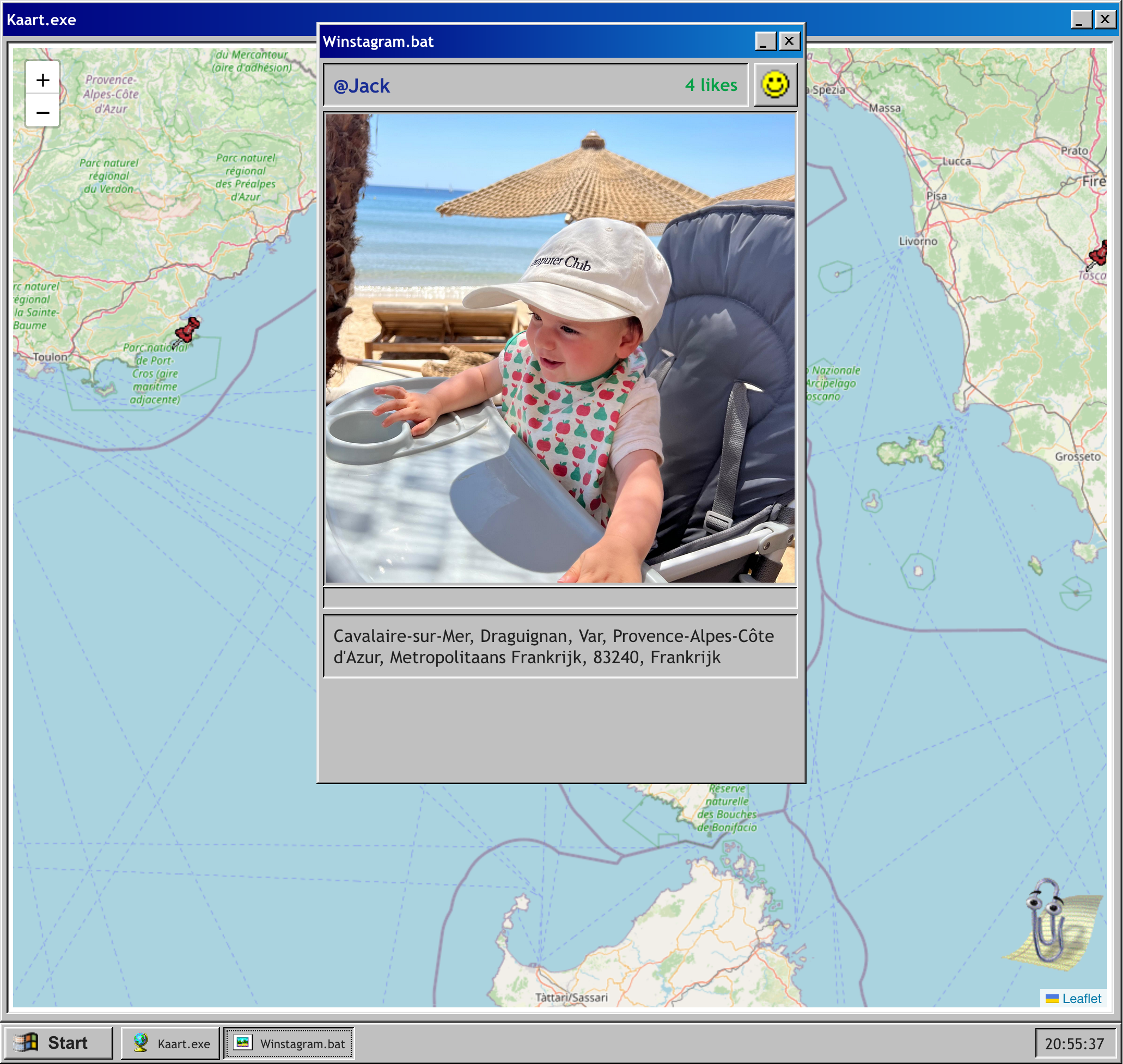Click the 4 likes counter
1123x1064 pixels.
tap(711, 85)
